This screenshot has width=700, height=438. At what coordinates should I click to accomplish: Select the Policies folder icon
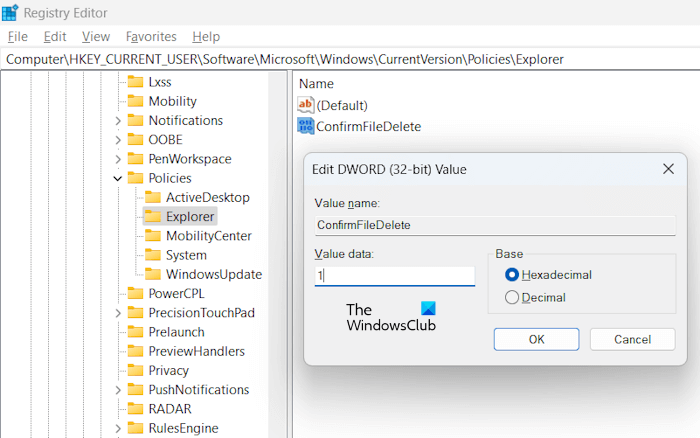[136, 178]
